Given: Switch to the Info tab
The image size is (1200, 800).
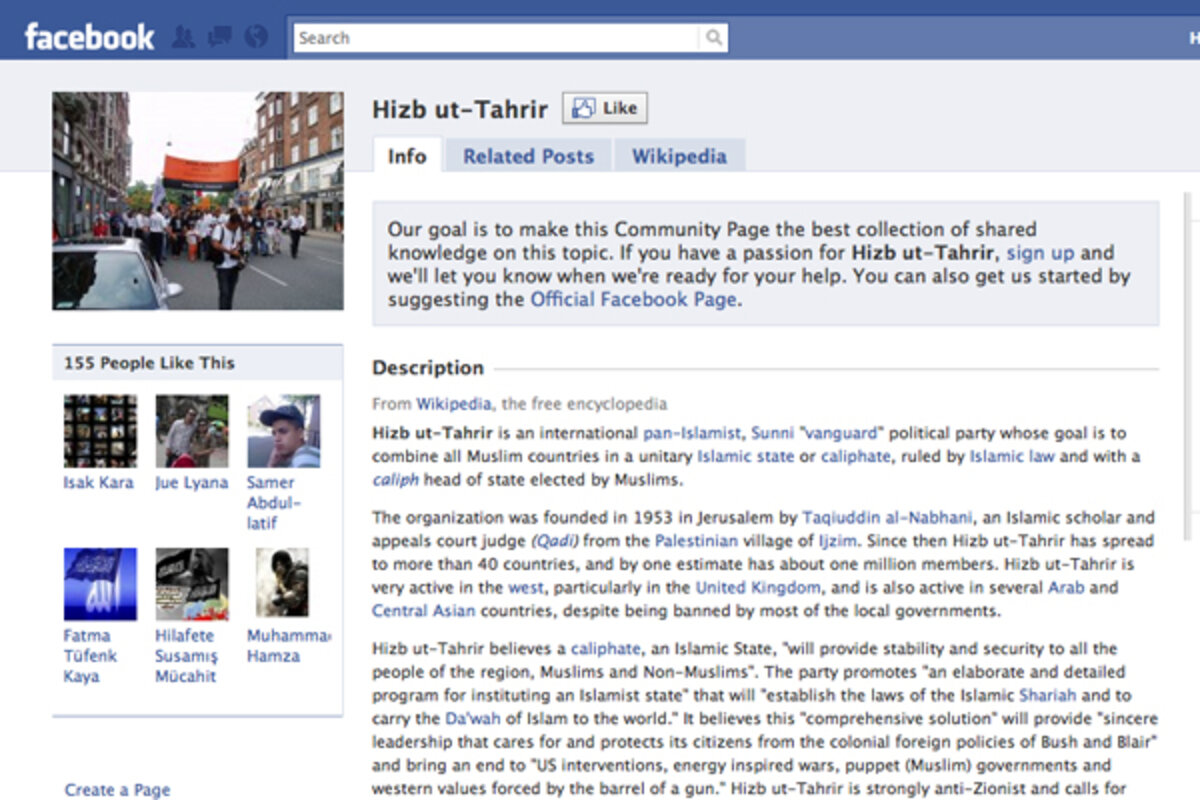Looking at the screenshot, I should click(407, 156).
